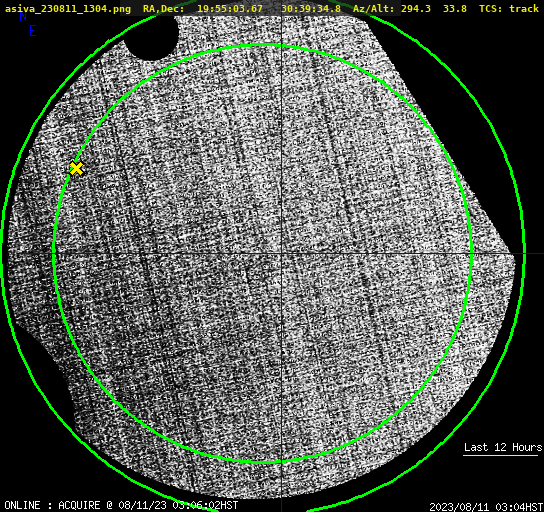This screenshot has width=544, height=512.
Task: Click the RA,Dec: label in header
Action: coord(163,9)
